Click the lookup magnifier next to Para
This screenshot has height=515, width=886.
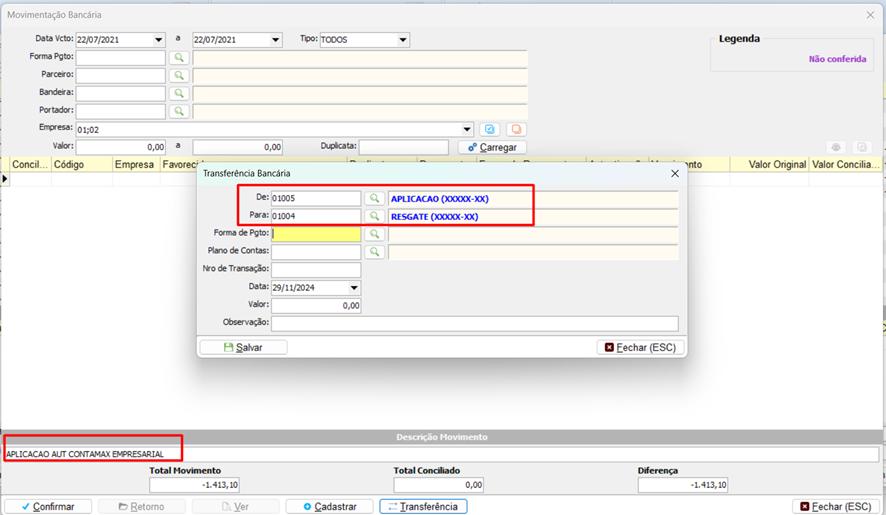[374, 216]
